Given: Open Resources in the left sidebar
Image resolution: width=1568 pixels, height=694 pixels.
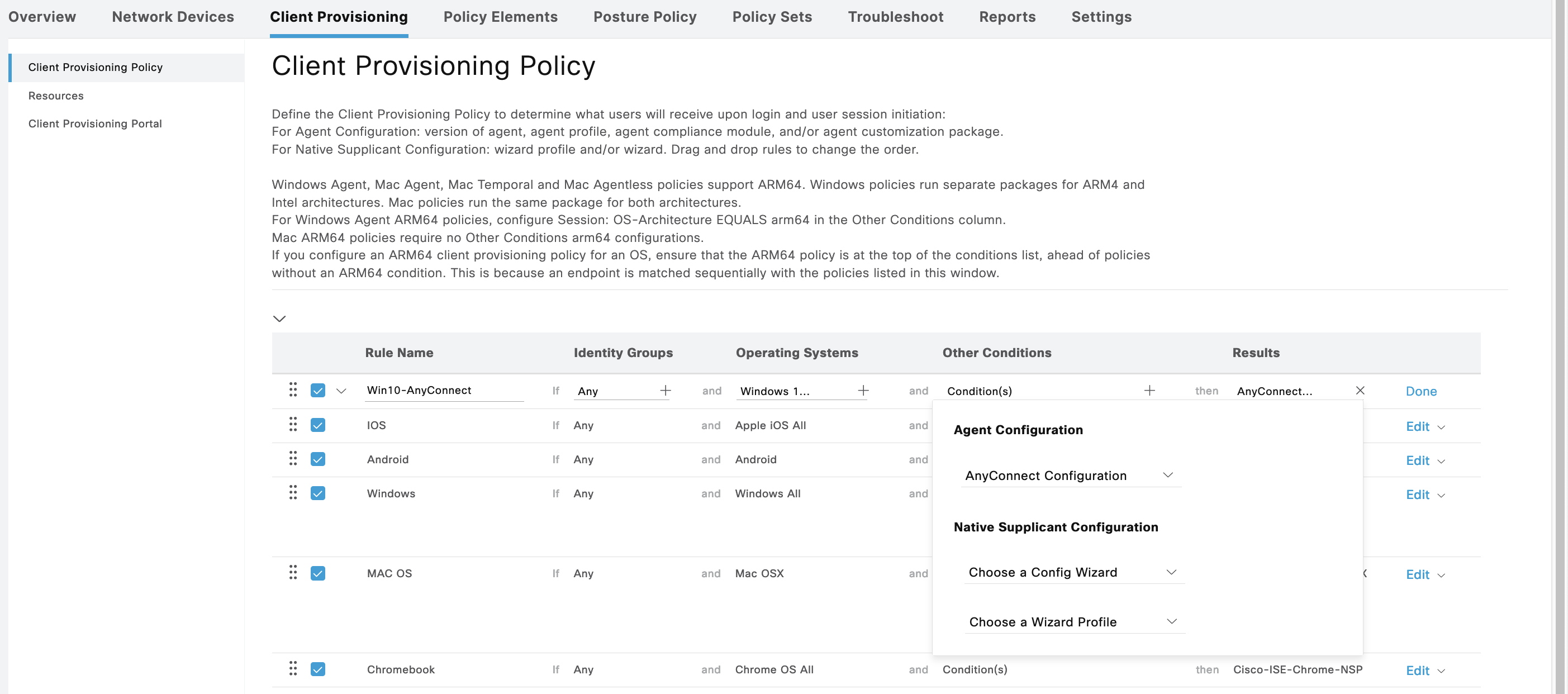Looking at the screenshot, I should [56, 96].
